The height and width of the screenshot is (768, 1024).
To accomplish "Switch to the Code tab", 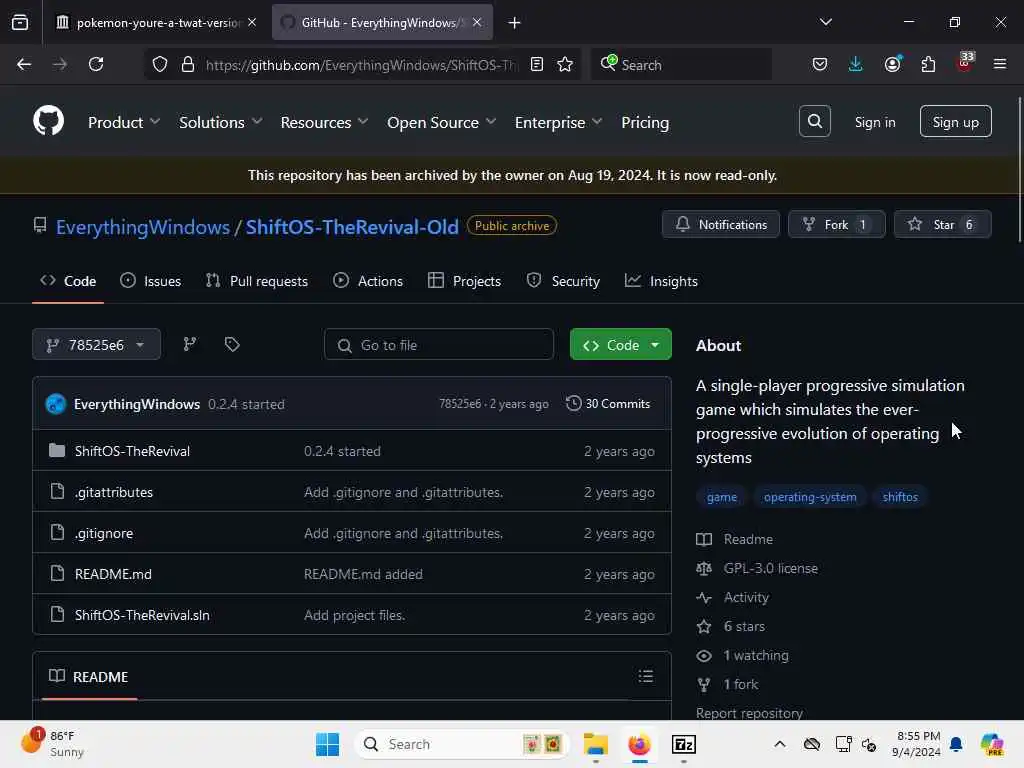I will (x=68, y=281).
